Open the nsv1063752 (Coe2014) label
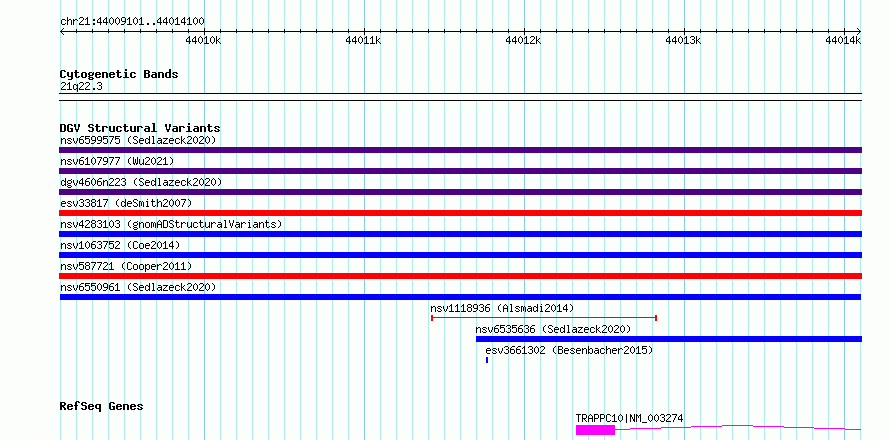Image resolution: width=890 pixels, height=440 pixels. coord(120,245)
